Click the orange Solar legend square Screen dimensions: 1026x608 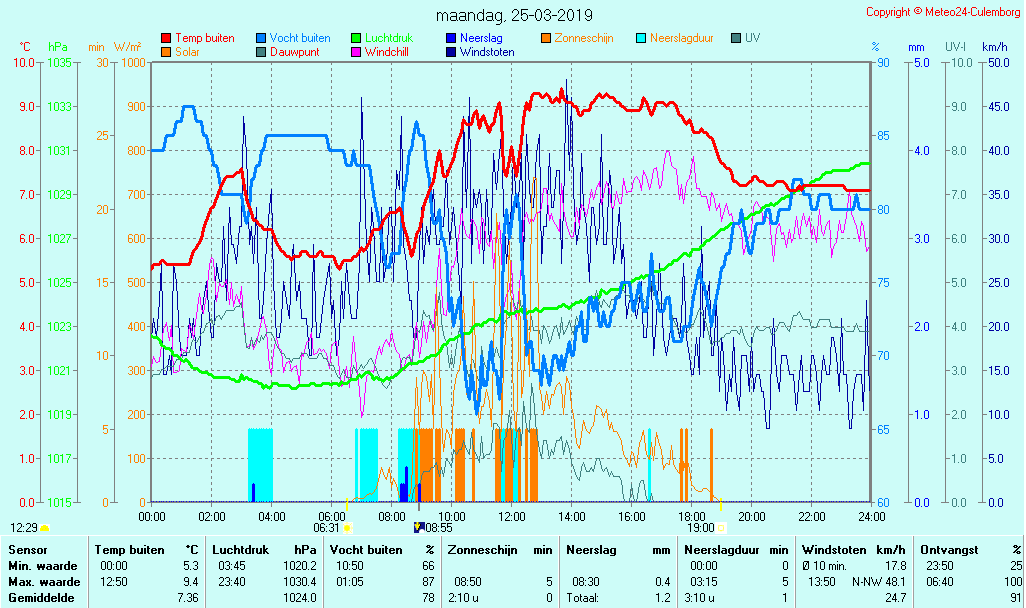(166, 52)
